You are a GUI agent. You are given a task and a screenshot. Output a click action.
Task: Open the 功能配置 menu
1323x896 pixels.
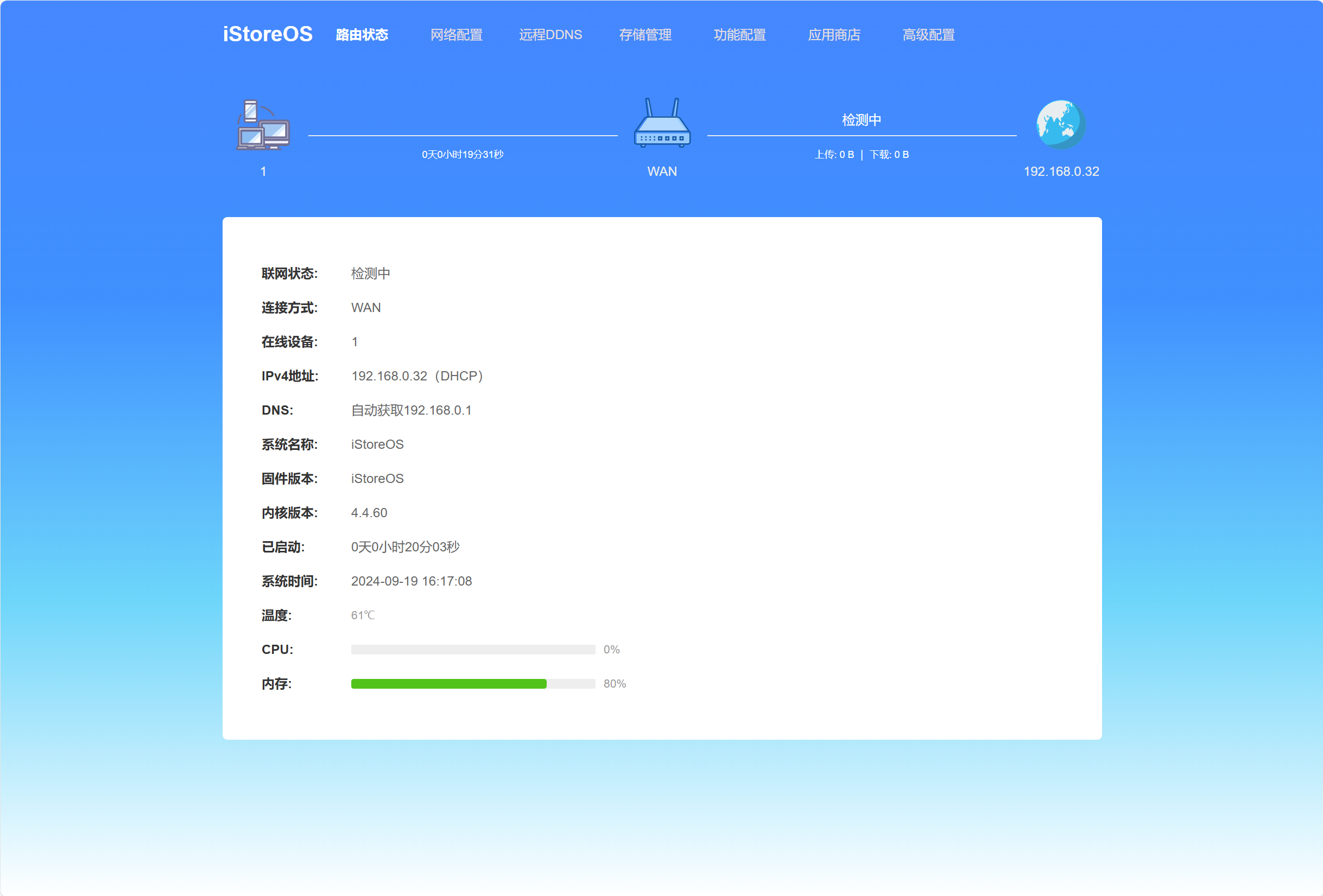point(740,35)
